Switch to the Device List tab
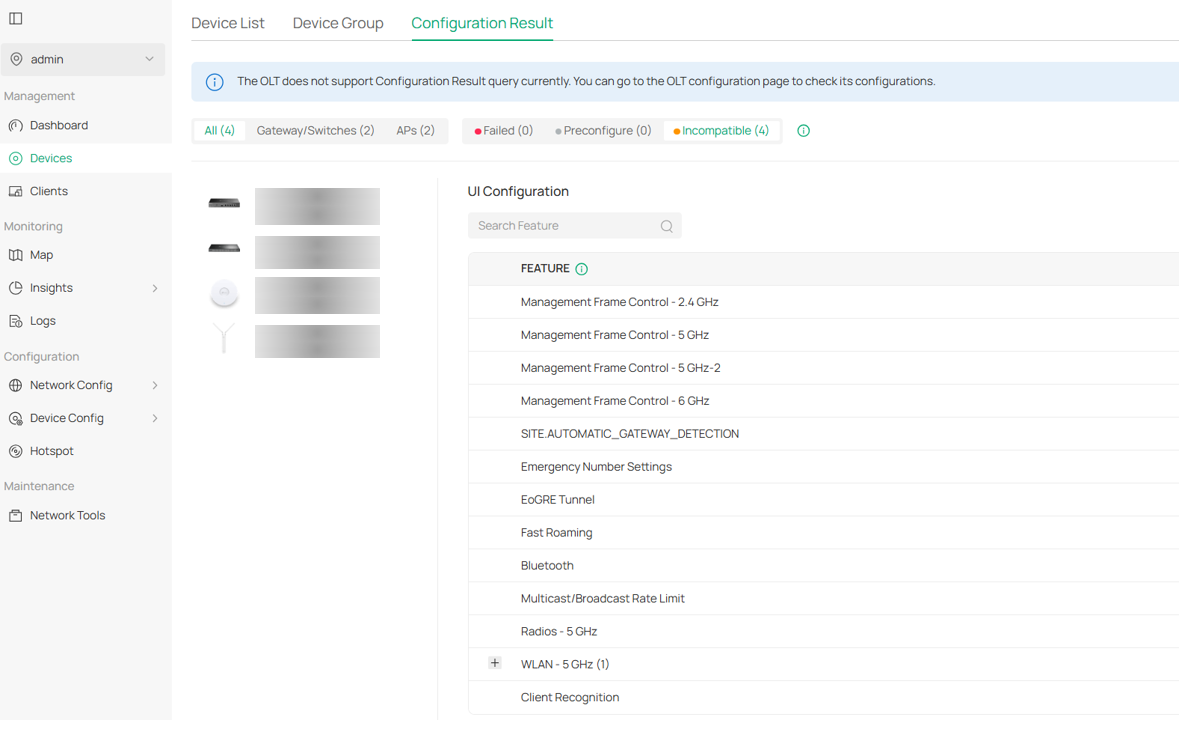Viewport: 1192px width, 729px height. tap(228, 23)
